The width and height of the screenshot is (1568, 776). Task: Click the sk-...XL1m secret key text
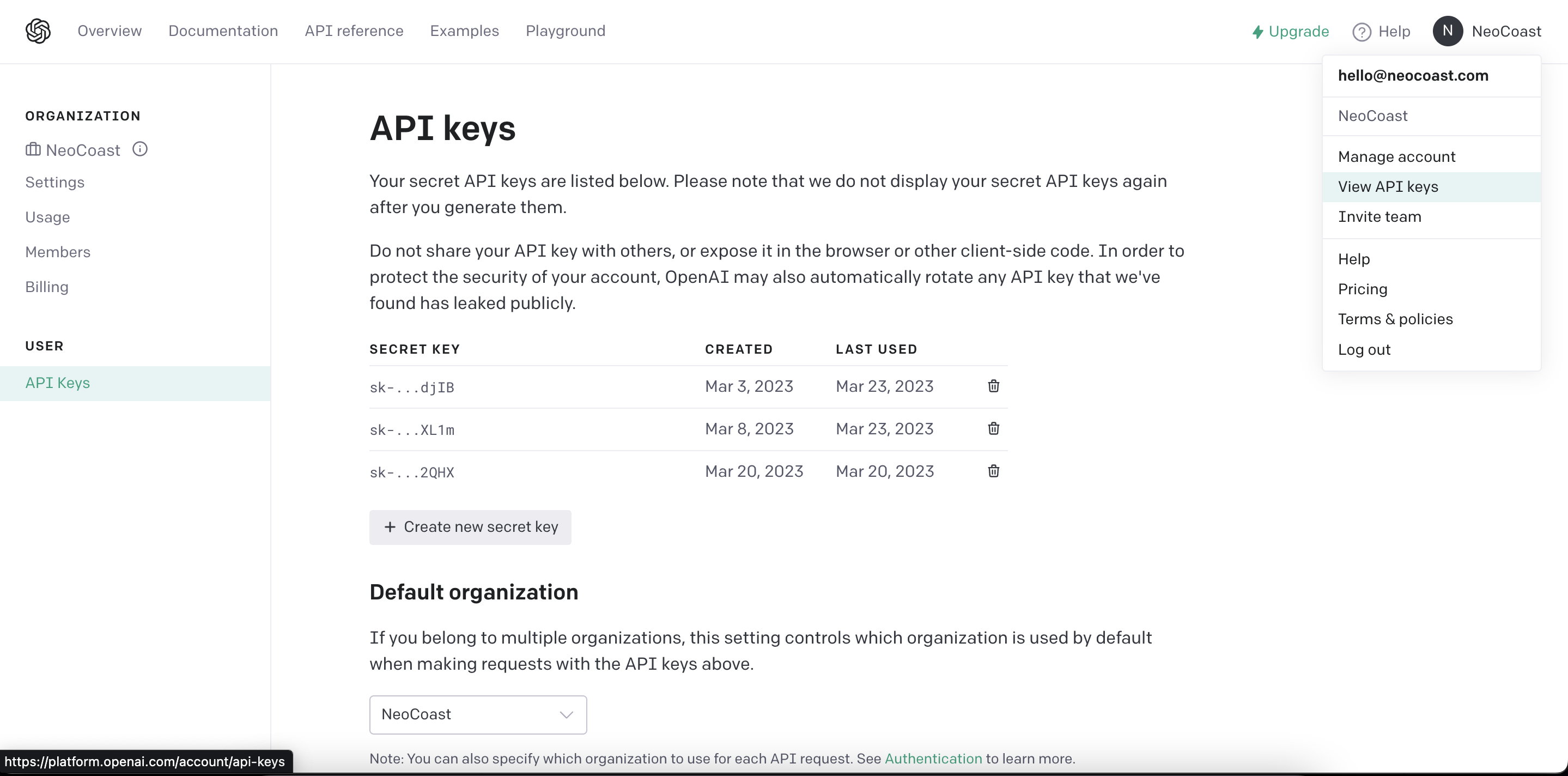412,430
